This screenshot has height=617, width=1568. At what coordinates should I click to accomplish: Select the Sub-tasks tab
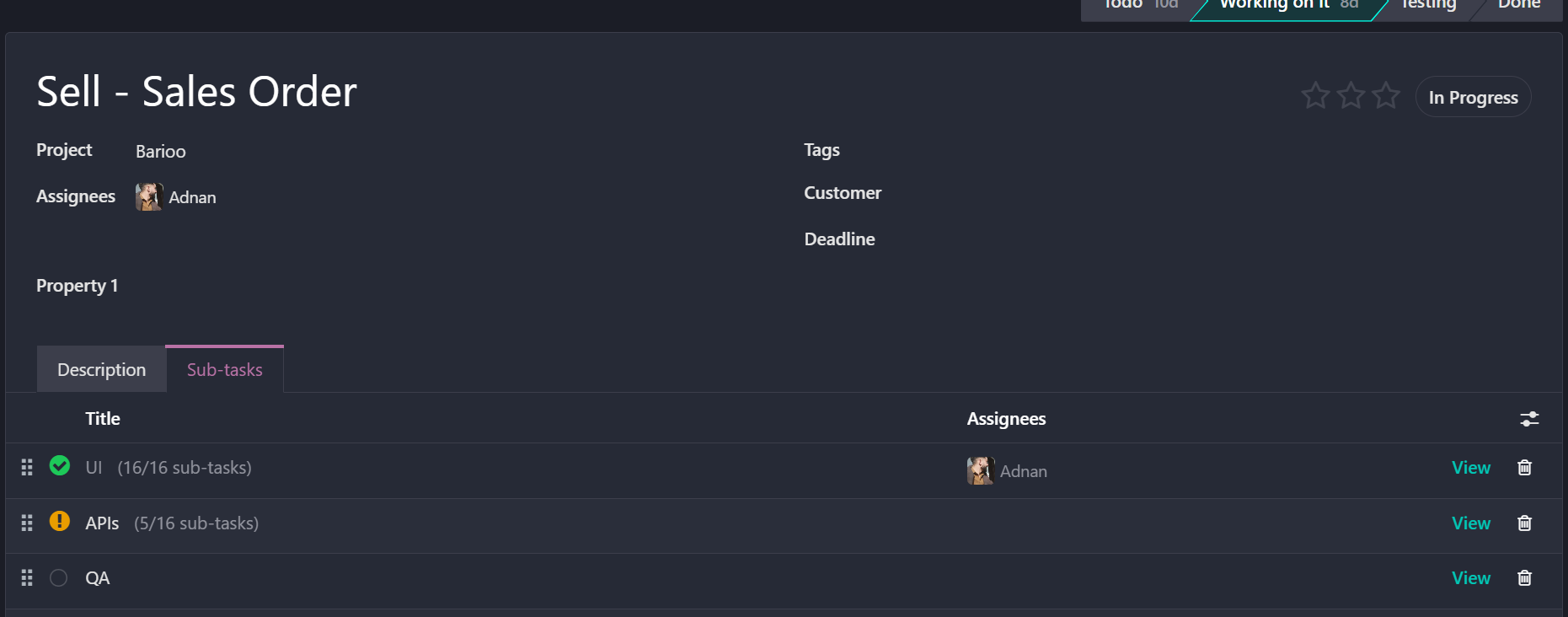coord(225,370)
